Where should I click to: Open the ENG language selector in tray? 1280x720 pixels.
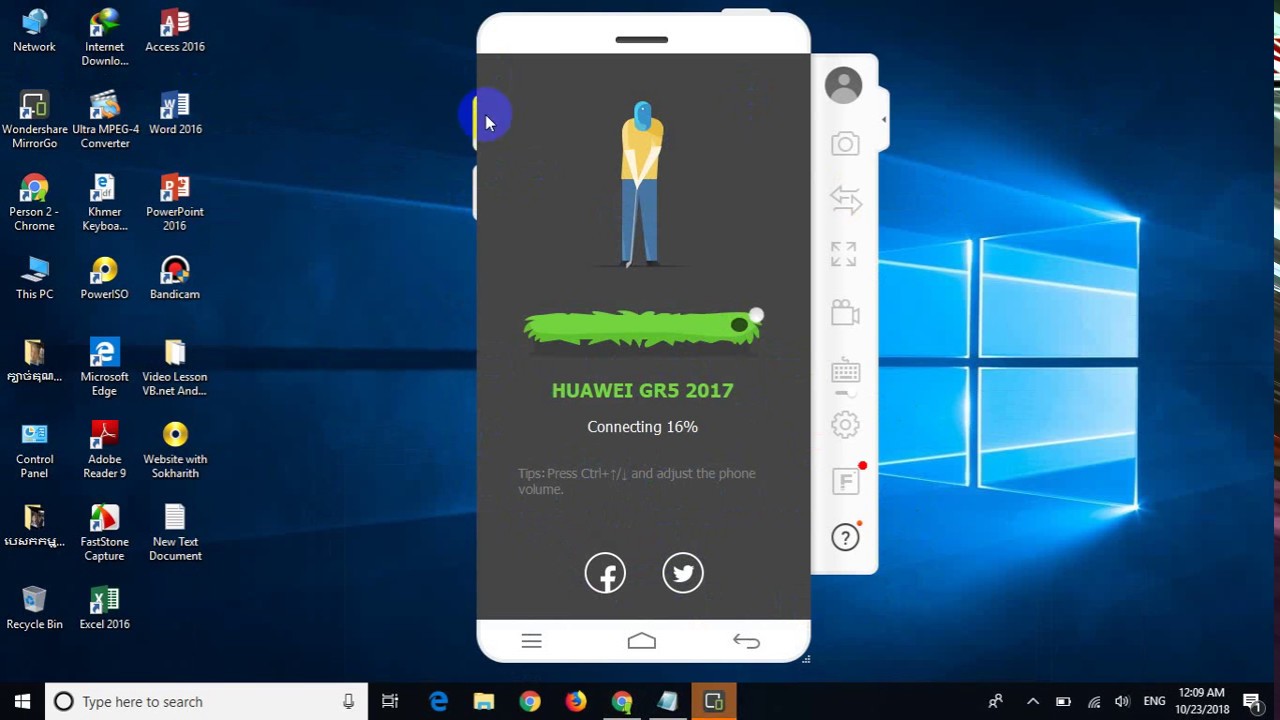pyautogui.click(x=1154, y=702)
